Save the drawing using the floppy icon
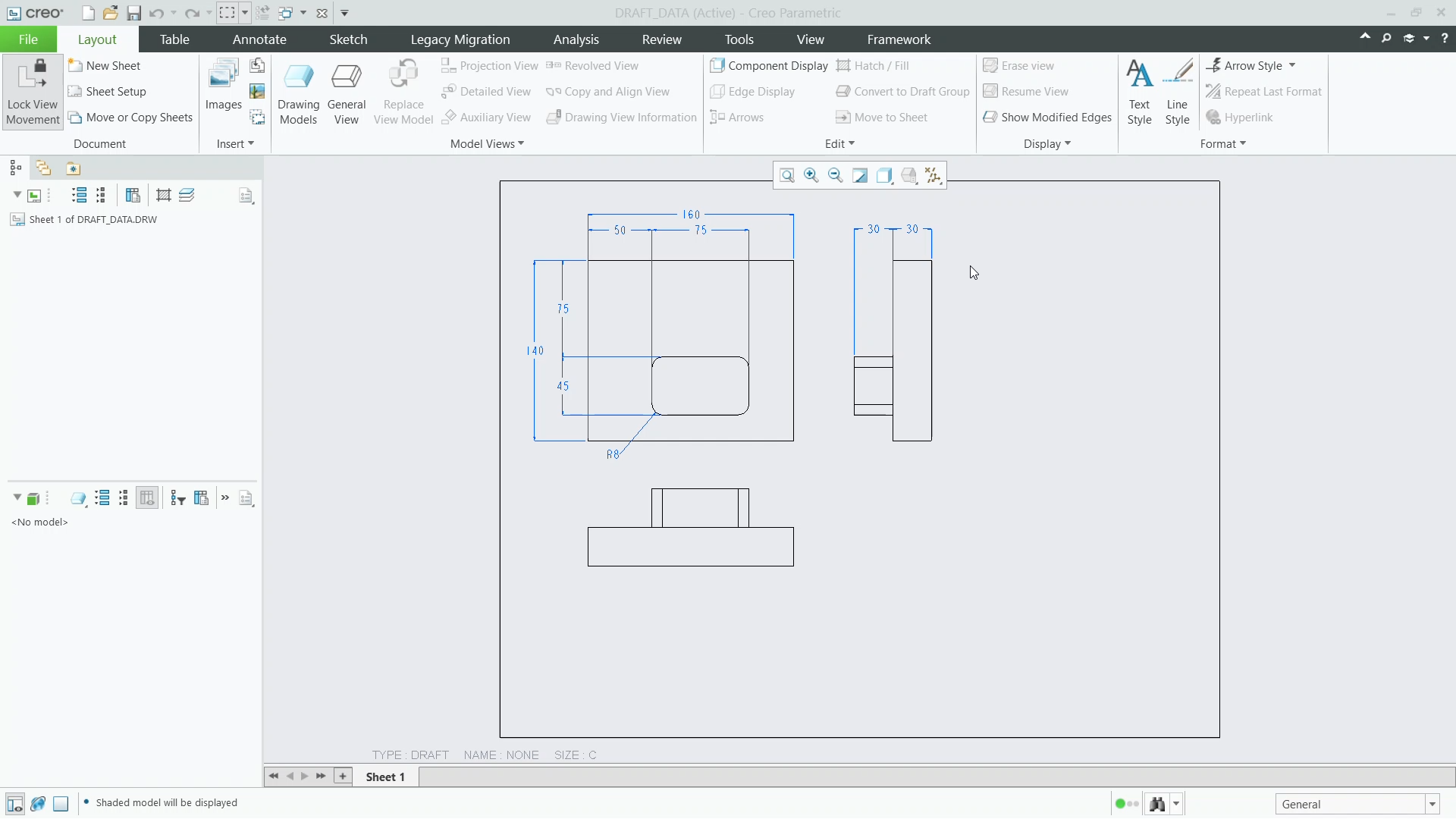1456x819 pixels. [x=133, y=13]
